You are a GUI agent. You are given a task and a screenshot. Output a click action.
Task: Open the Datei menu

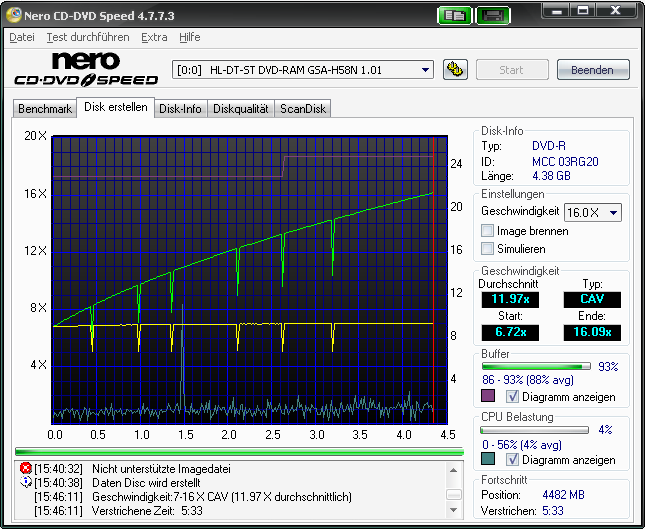[22, 37]
